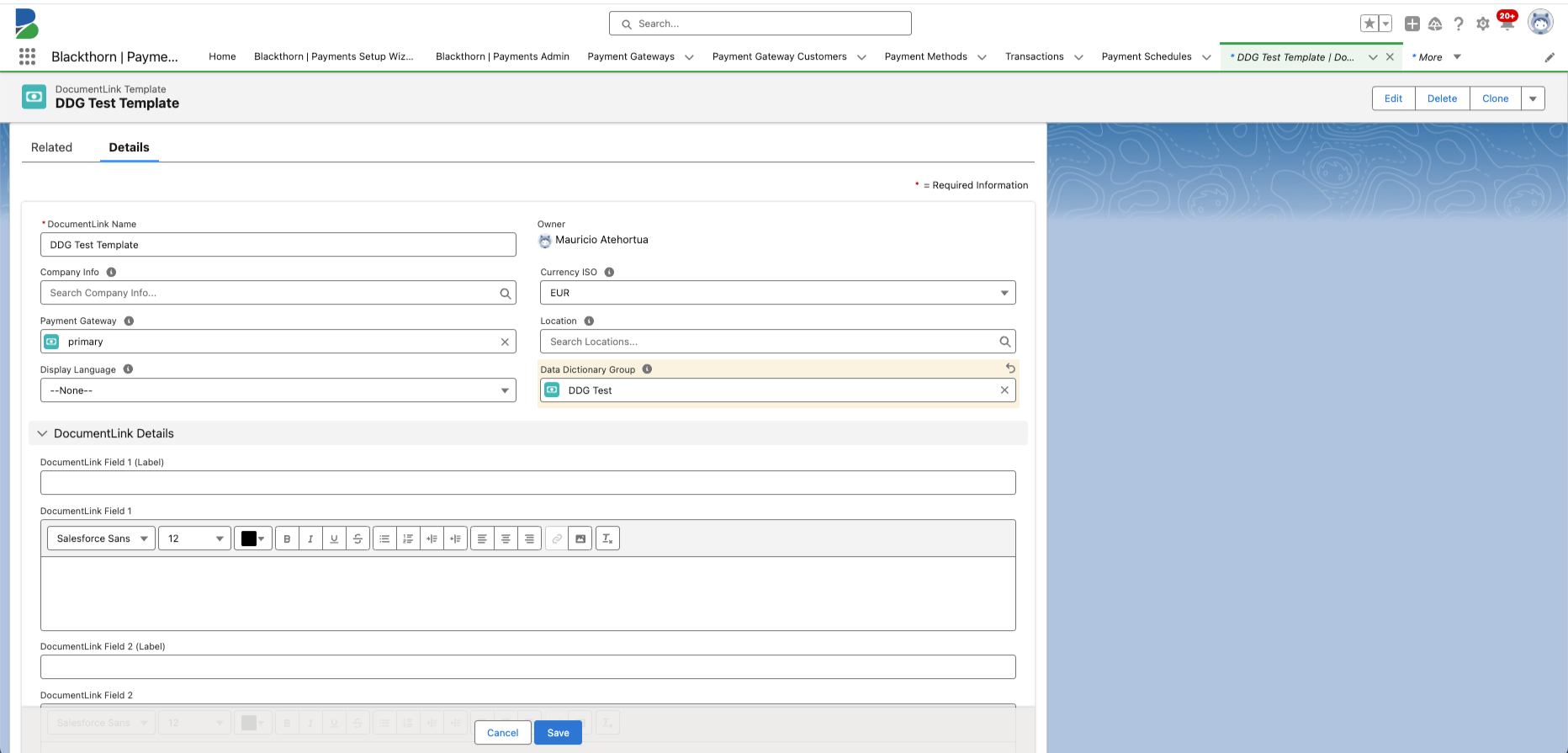Clear the DDG Test dictionary group selection

click(x=1004, y=390)
